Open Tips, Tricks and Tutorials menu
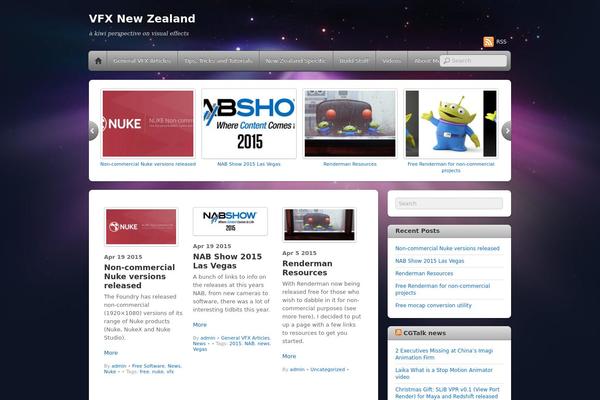Viewport: 600px width, 400px height. pos(218,61)
